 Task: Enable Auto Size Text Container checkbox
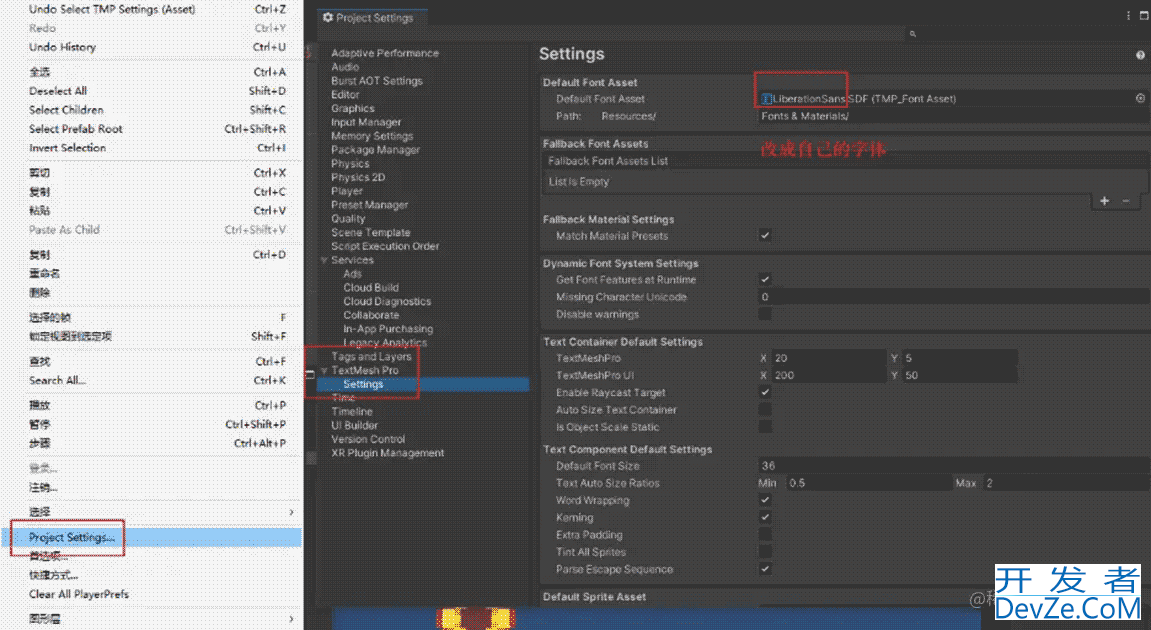pos(765,410)
